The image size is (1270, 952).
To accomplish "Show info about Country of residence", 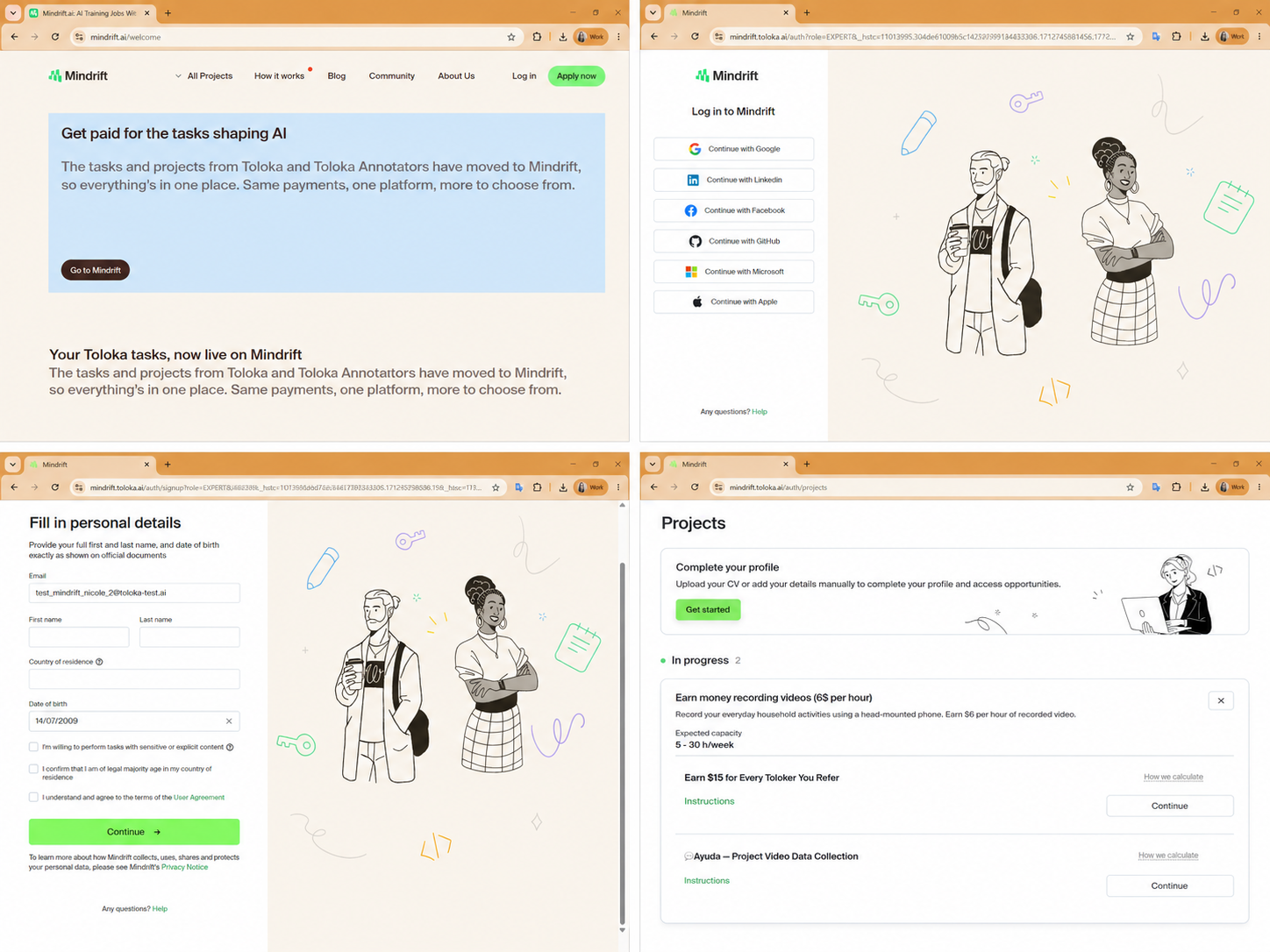I will (x=99, y=662).
